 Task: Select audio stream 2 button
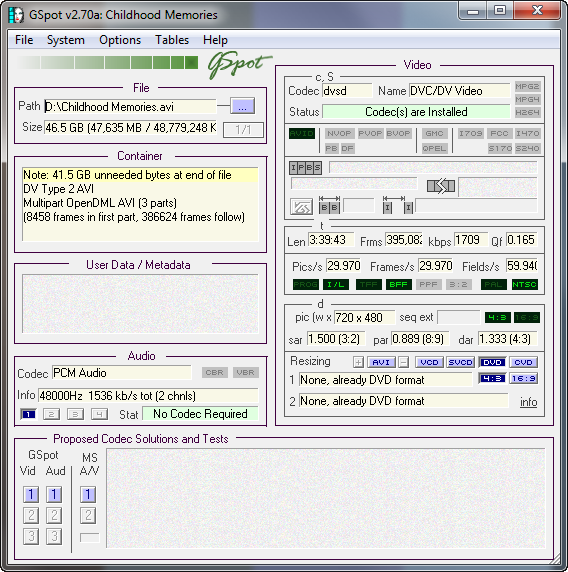(51, 414)
